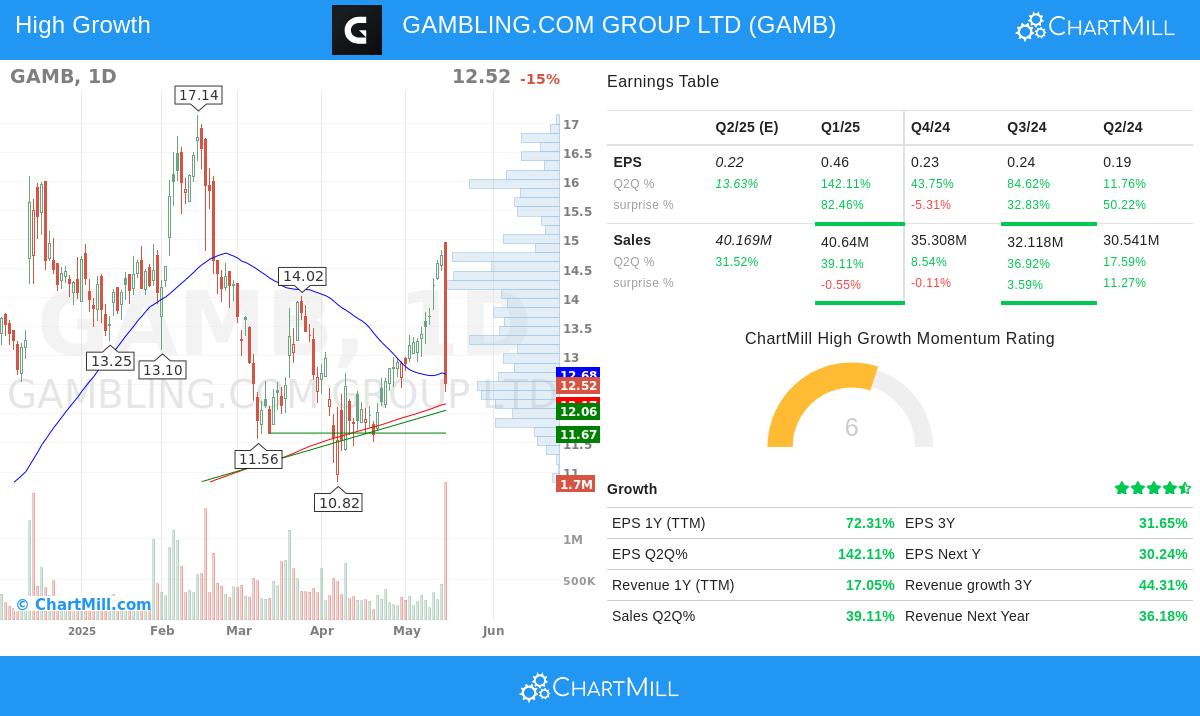
Task: Click the High Growth heading
Action: [x=83, y=25]
